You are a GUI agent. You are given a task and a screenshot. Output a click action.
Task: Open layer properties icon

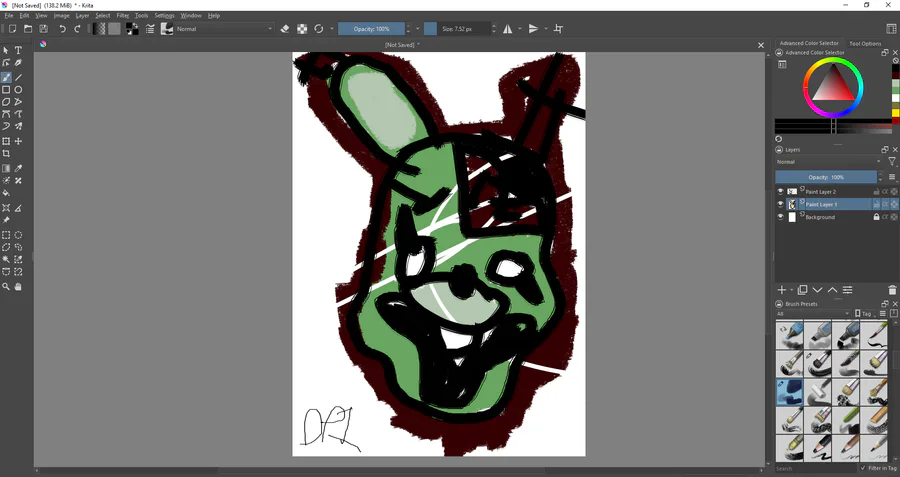(847, 290)
